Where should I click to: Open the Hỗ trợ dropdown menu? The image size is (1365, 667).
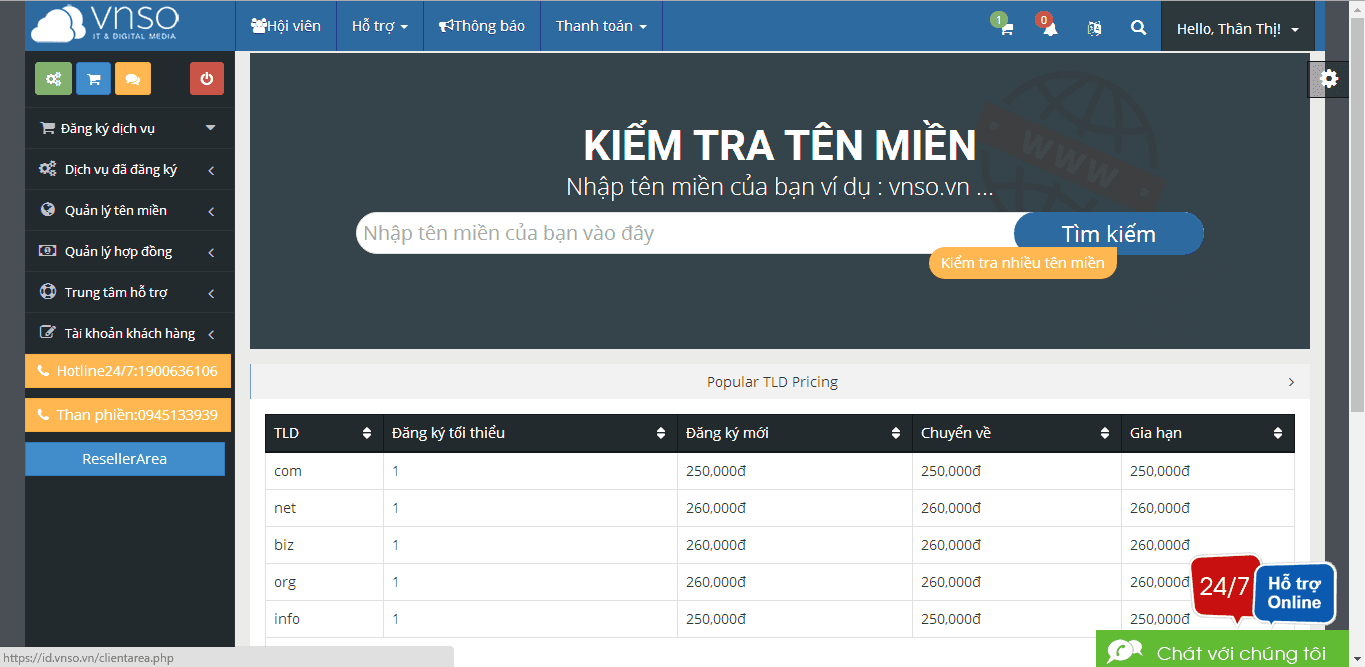point(380,26)
